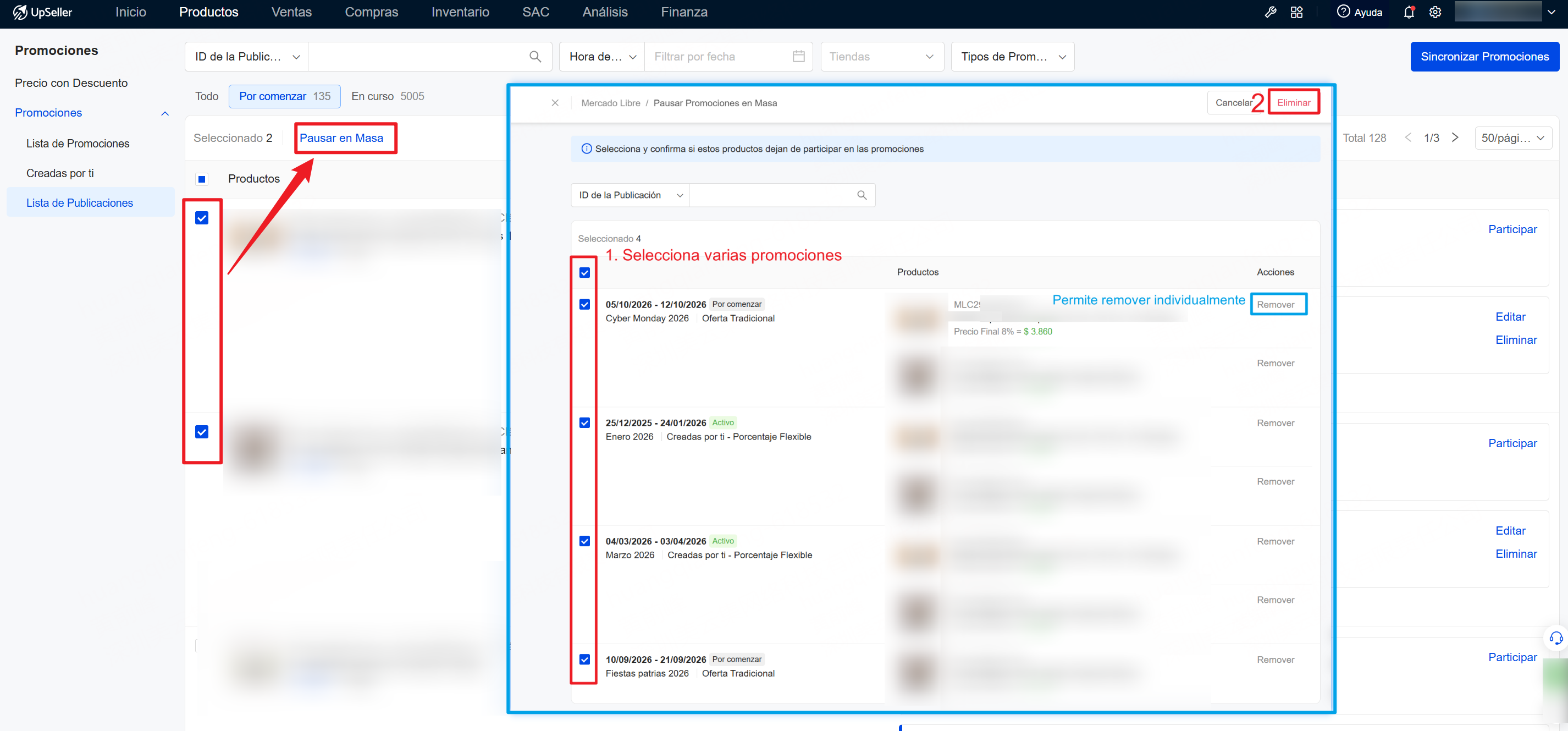The image size is (1568, 731).
Task: Click the UpSeller logo
Action: [x=43, y=12]
